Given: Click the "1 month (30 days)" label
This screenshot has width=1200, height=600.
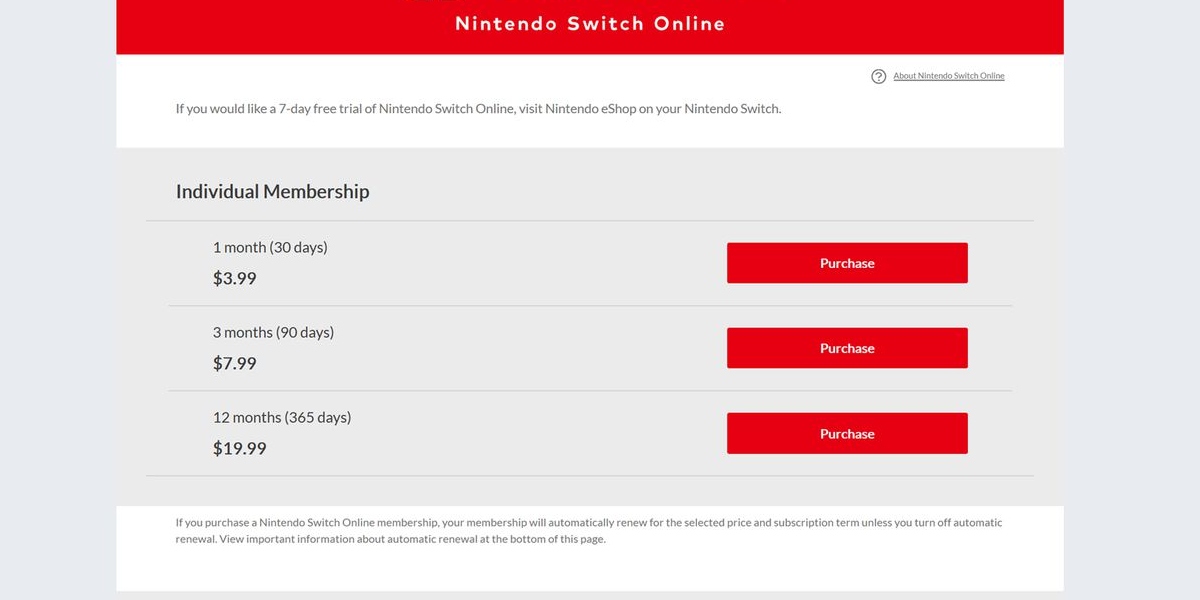Looking at the screenshot, I should click(x=270, y=247).
